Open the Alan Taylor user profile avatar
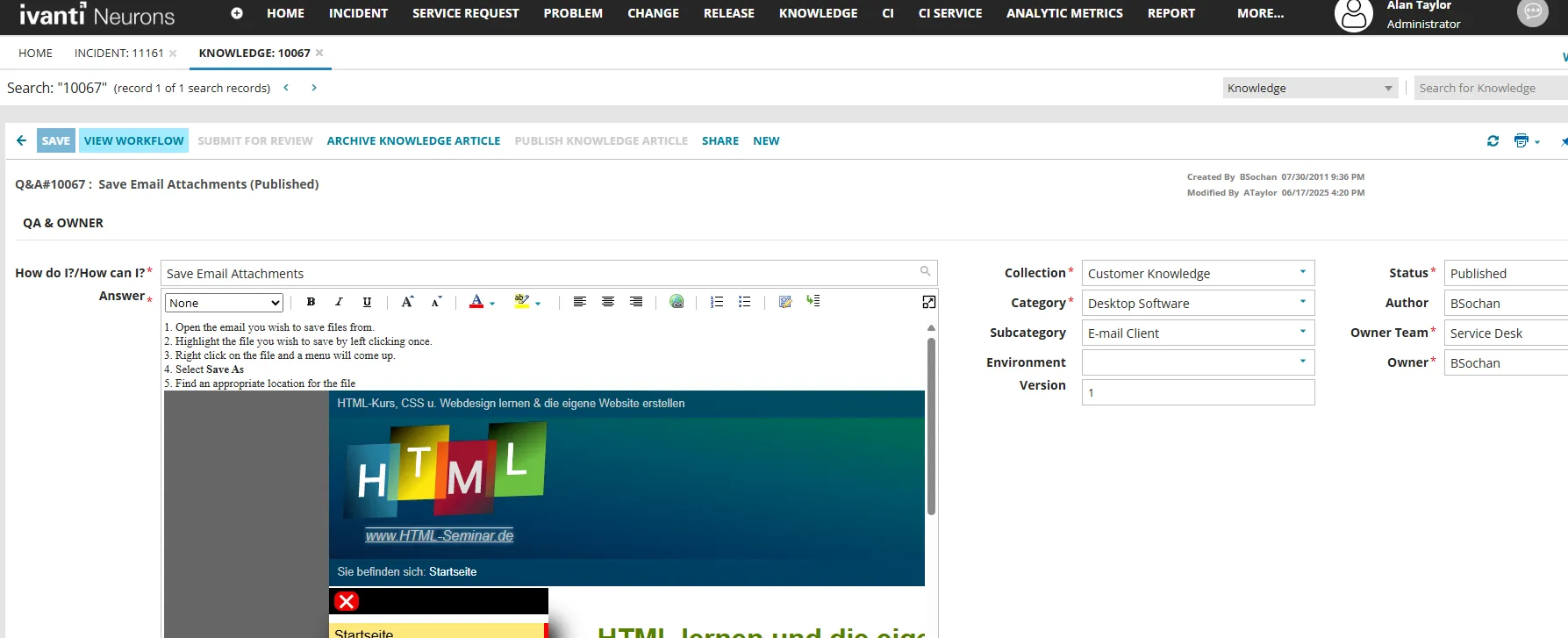This screenshot has height=638, width=1568. 1353,15
